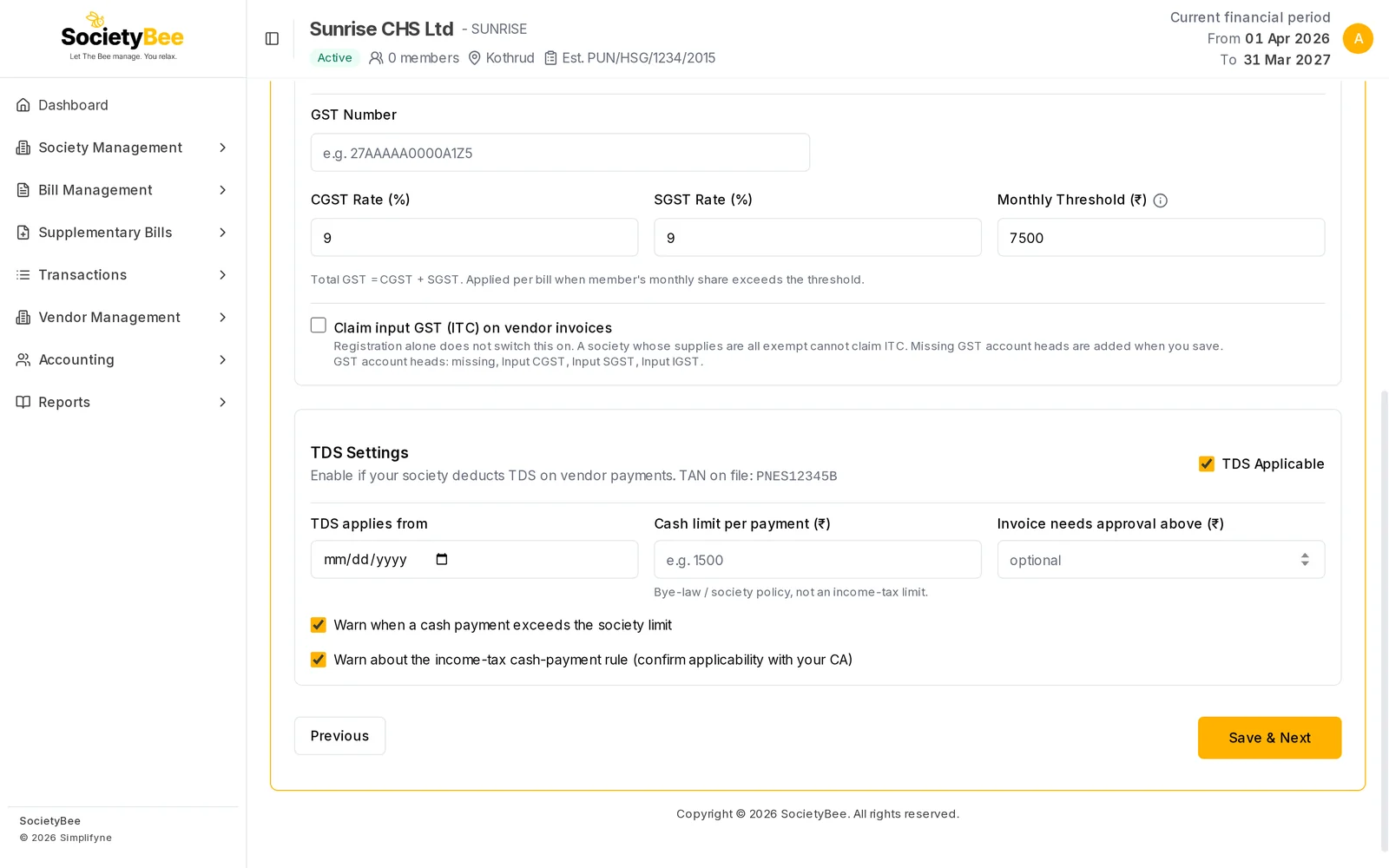Click the Transactions list icon
The width and height of the screenshot is (1389, 868).
point(23,275)
